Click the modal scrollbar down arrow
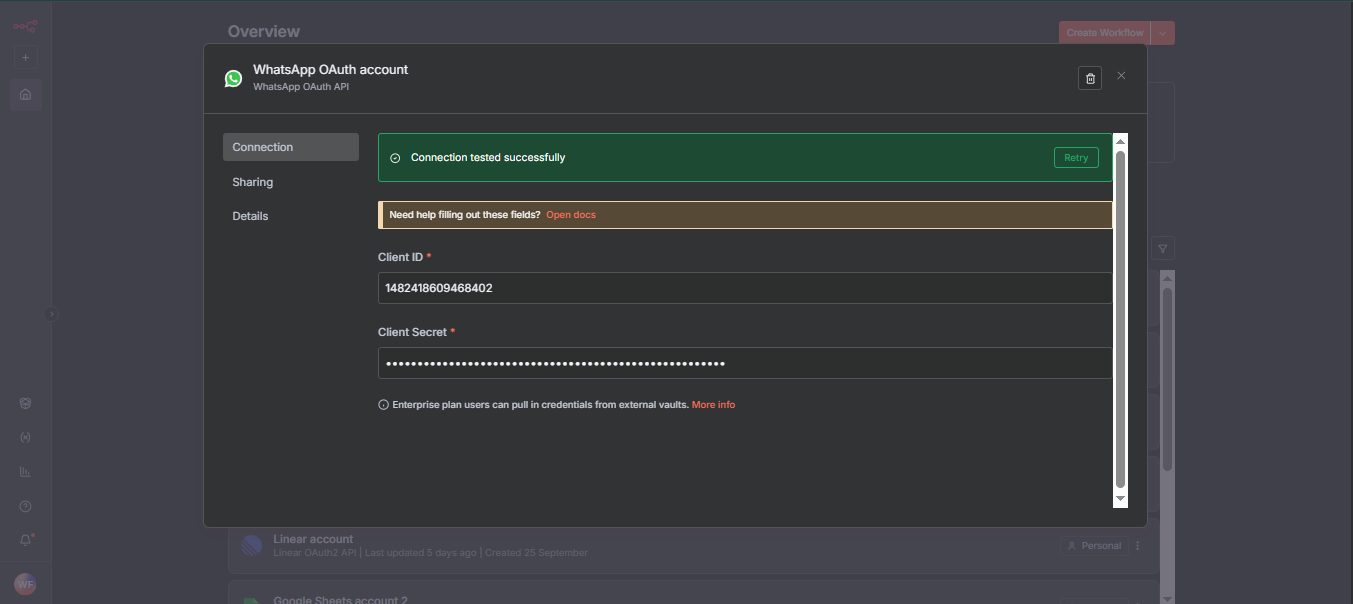The height and width of the screenshot is (604, 1353). tap(1120, 498)
